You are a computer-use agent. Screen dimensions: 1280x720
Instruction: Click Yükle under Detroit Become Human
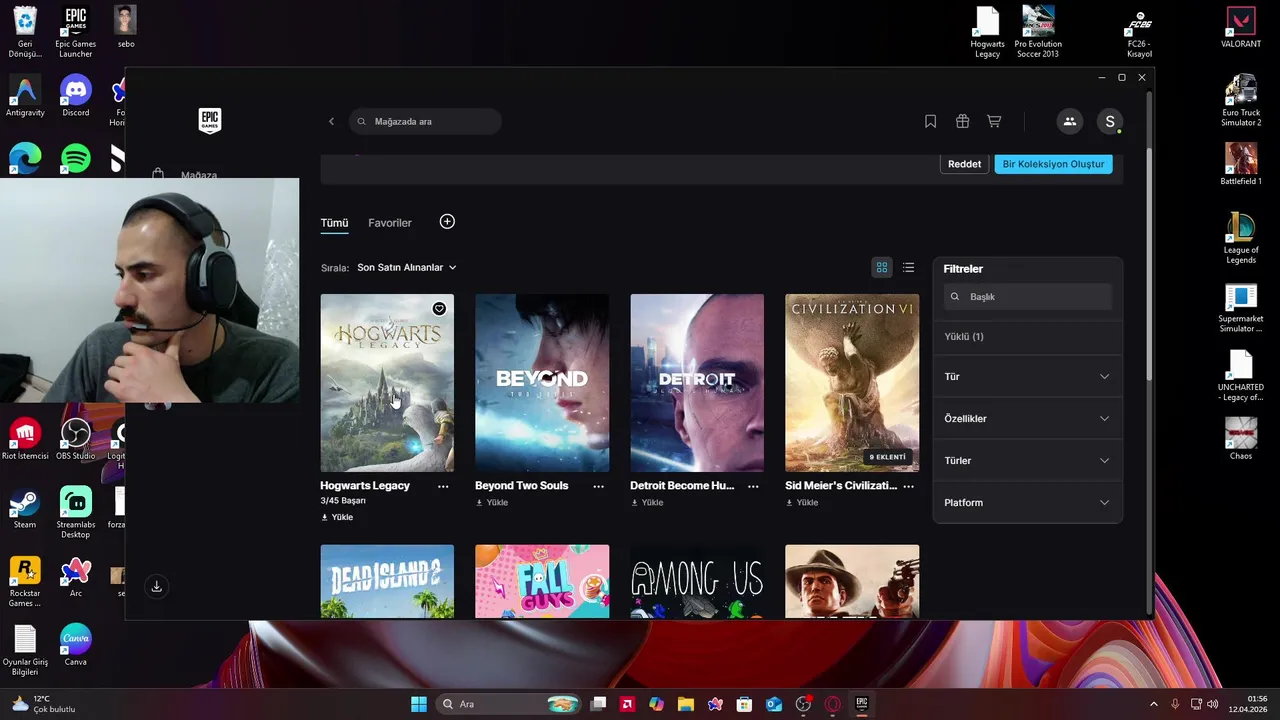coord(647,502)
